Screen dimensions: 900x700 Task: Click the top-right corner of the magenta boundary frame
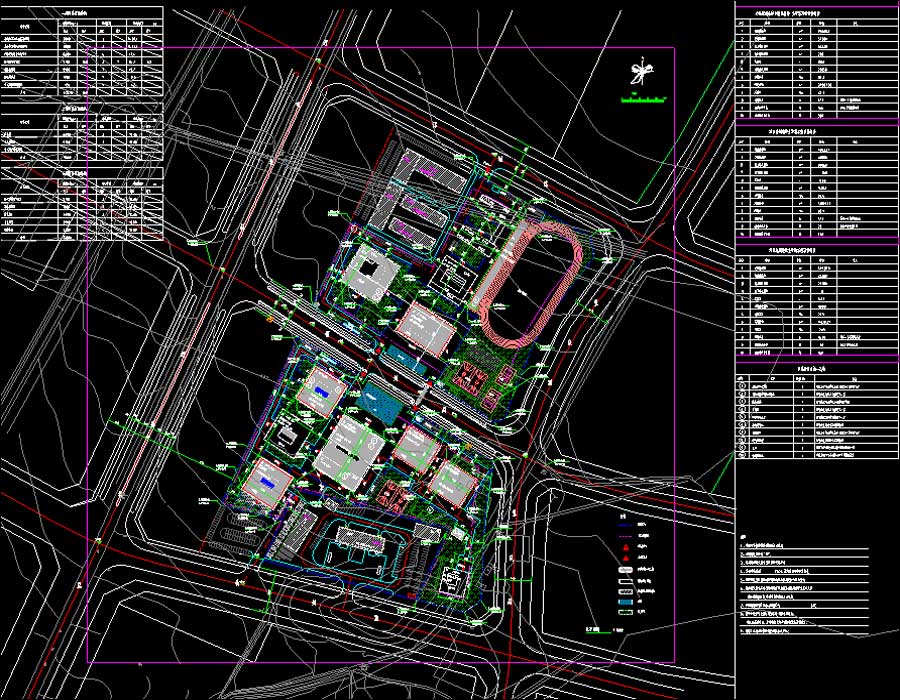[x=673, y=48]
